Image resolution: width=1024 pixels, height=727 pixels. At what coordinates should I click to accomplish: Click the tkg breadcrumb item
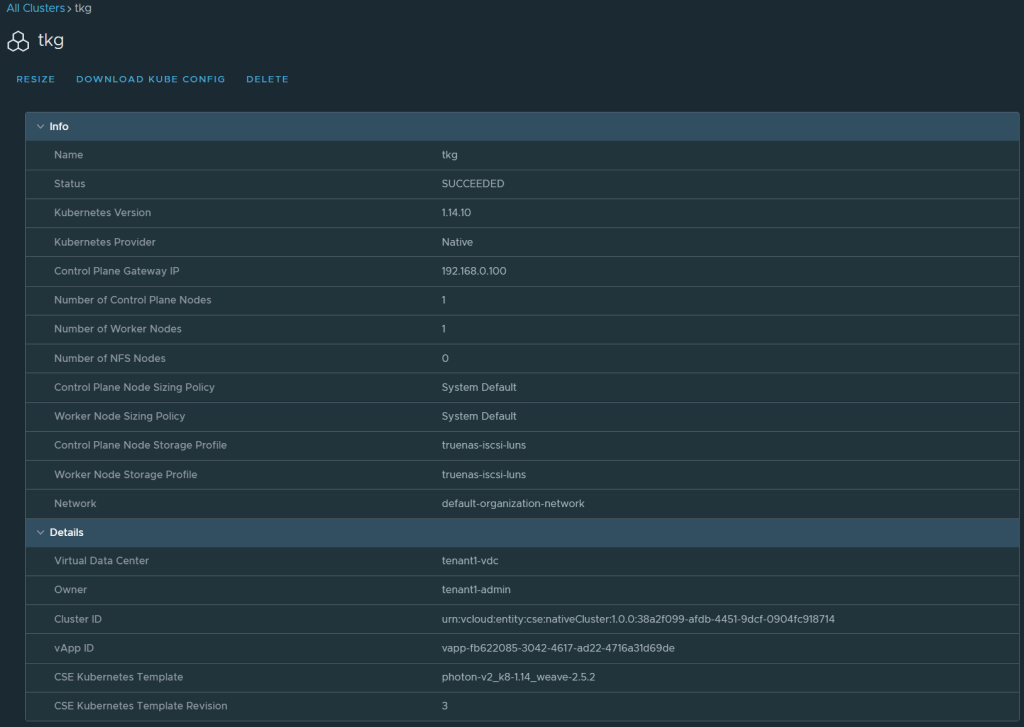pyautogui.click(x=83, y=8)
